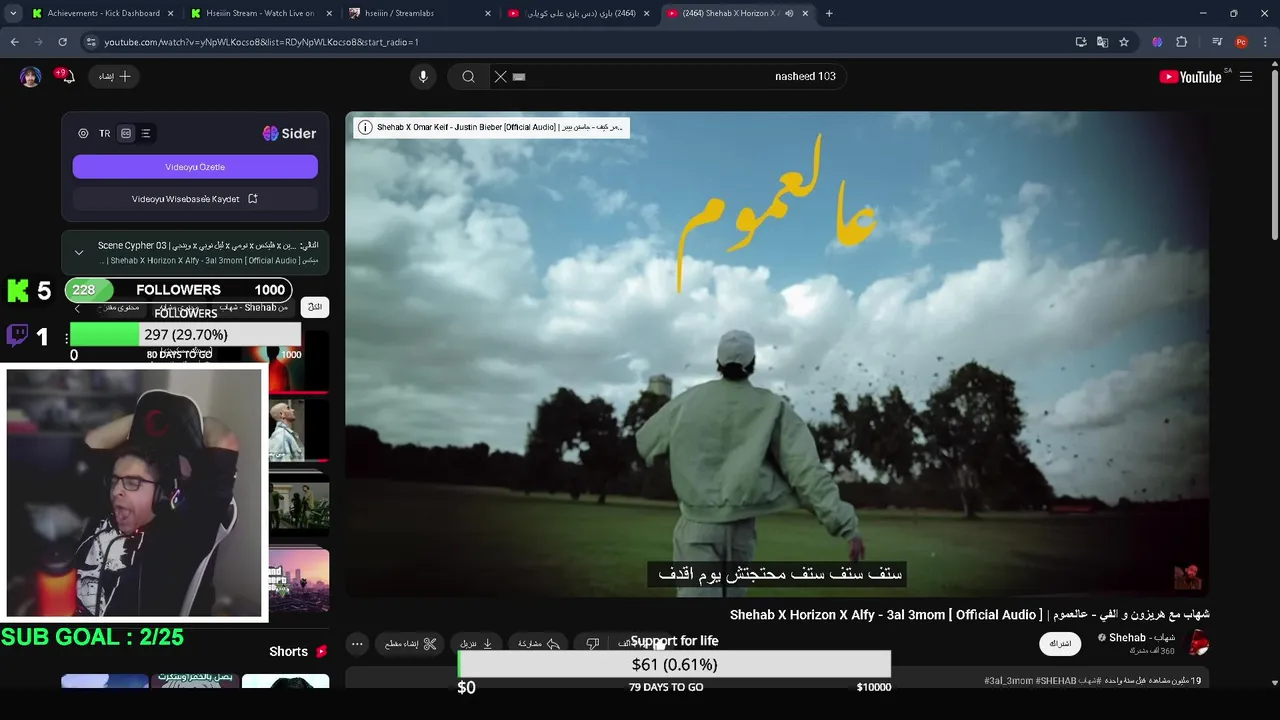
Task: Open site information icon in address bar
Action: coord(91,42)
